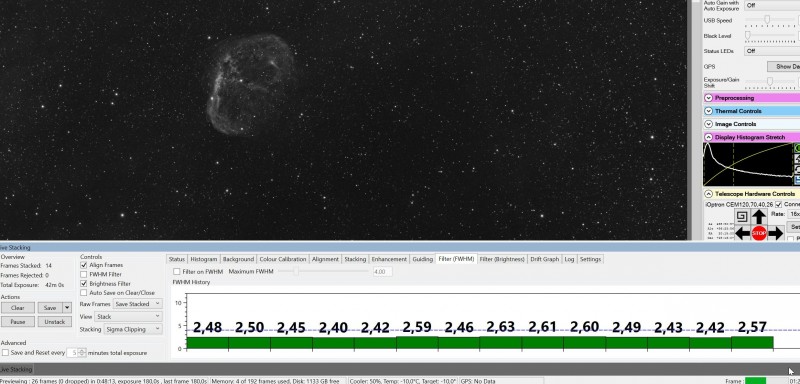Switch to the Alignment tab
The width and height of the screenshot is (800, 384).
(x=325, y=259)
